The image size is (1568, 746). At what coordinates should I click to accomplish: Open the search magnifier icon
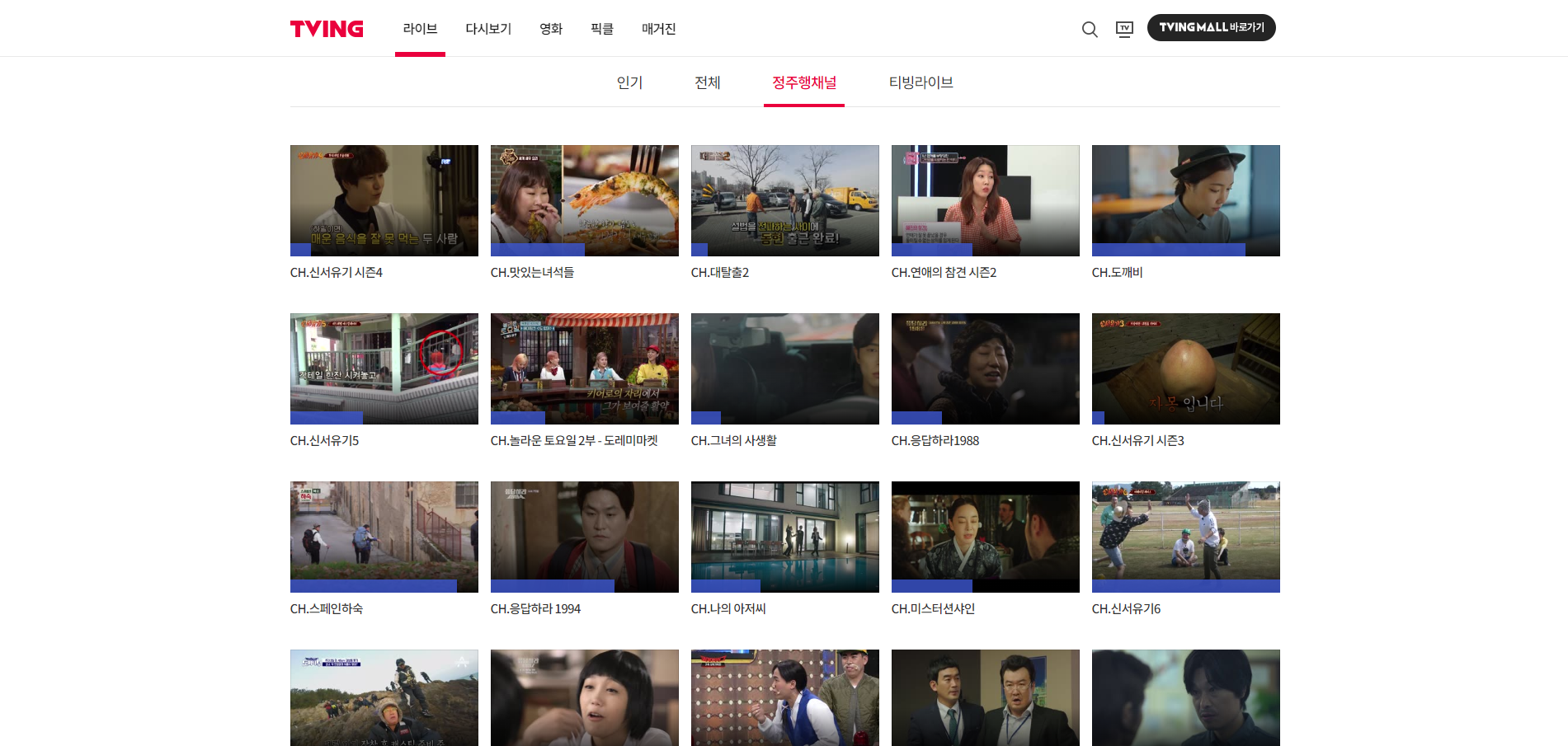1090,30
